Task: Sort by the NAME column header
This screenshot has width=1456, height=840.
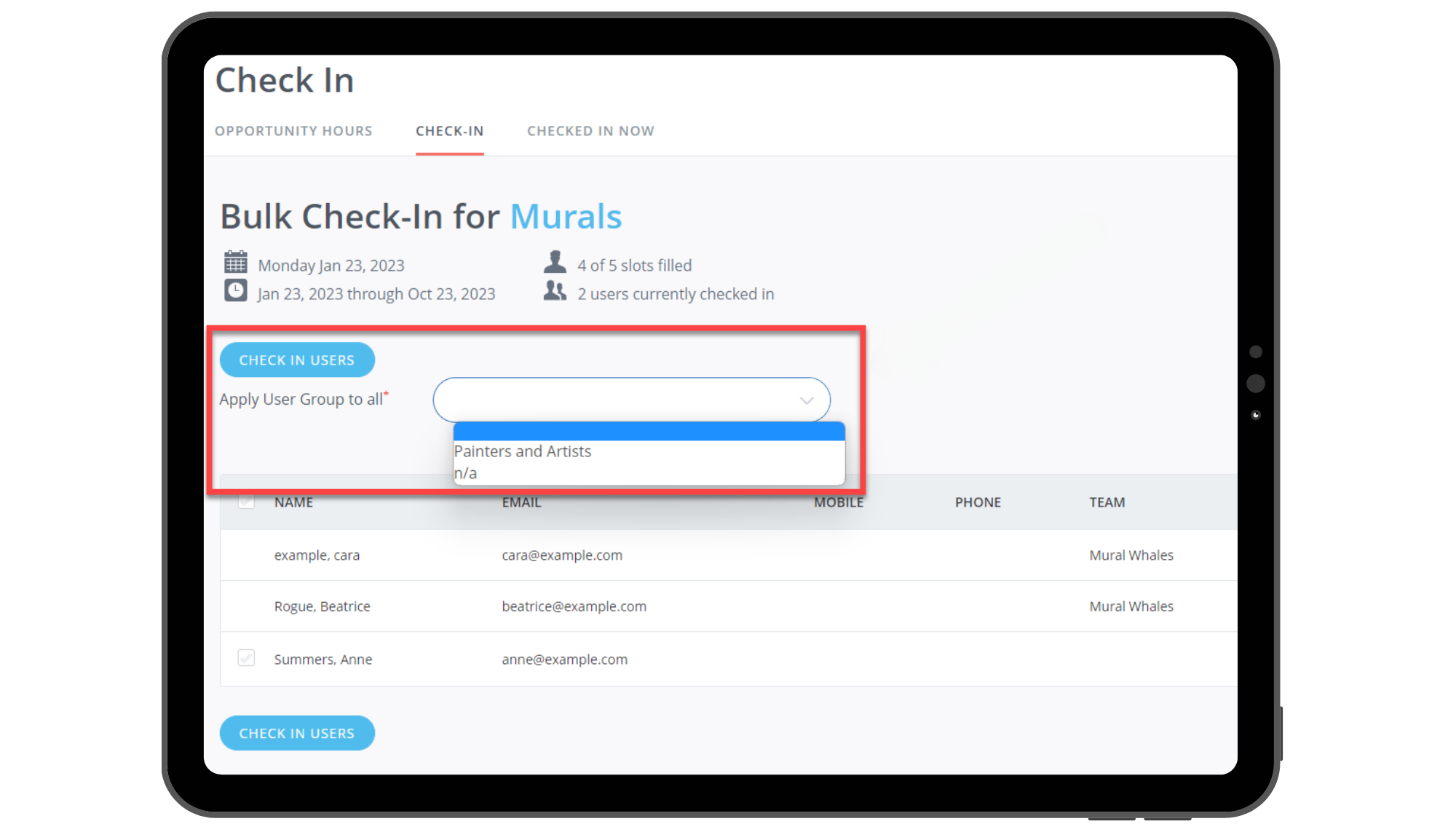Action: pyautogui.click(x=293, y=502)
